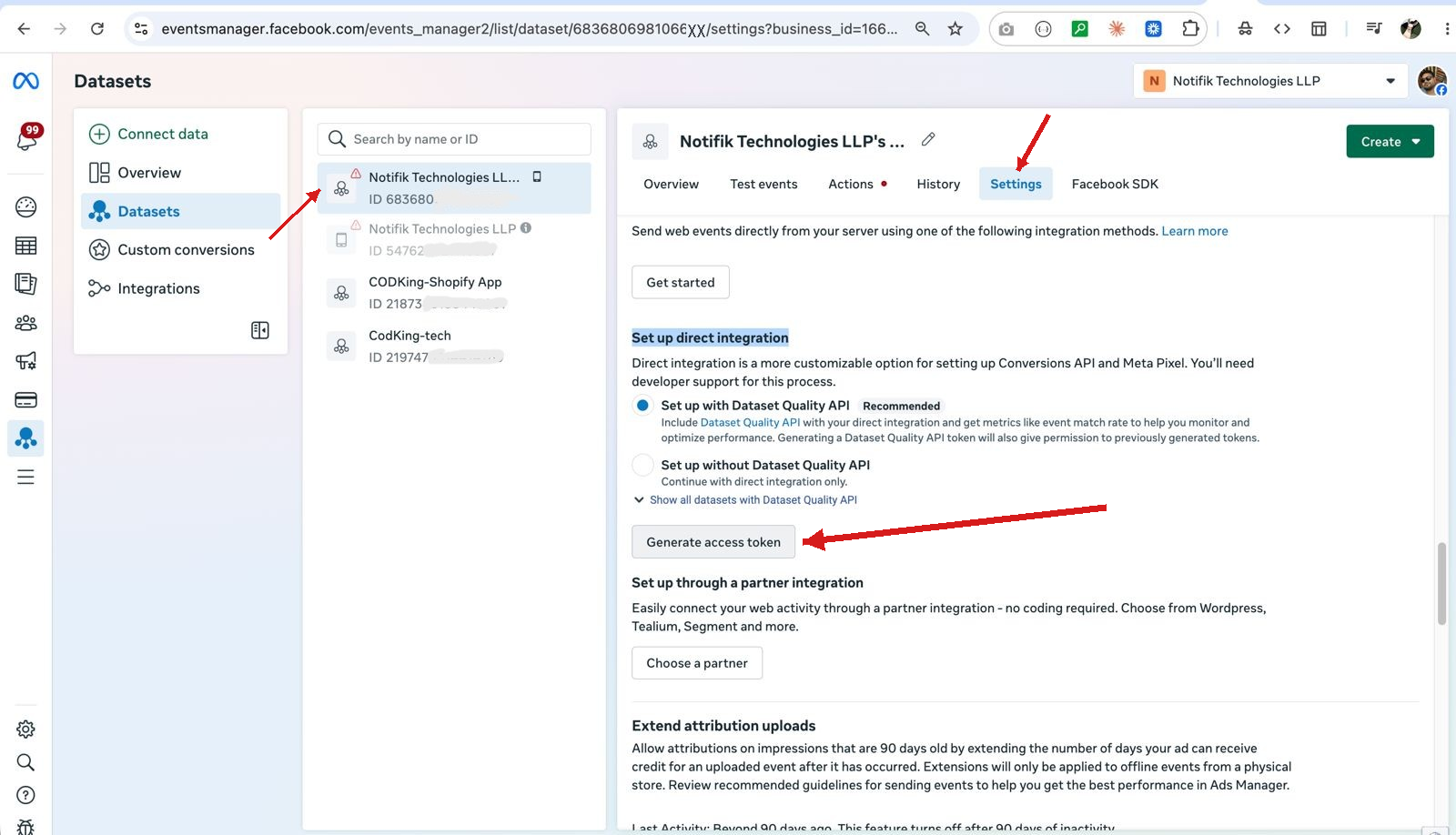Reload the page

97,29
